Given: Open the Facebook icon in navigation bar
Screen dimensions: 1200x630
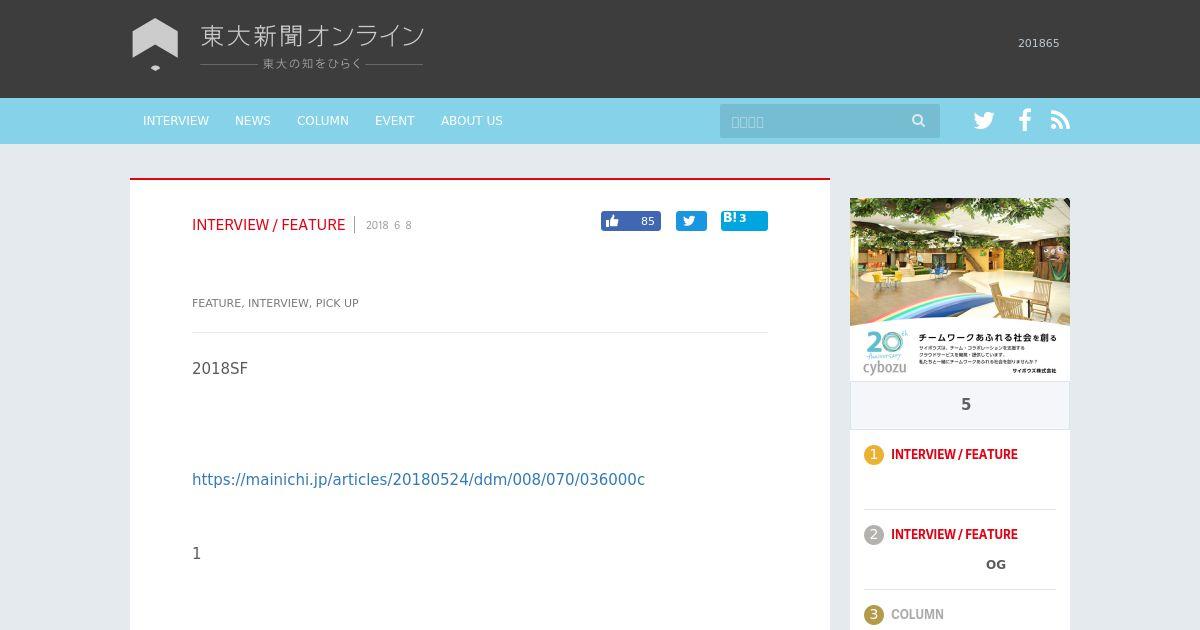Looking at the screenshot, I should (1025, 120).
